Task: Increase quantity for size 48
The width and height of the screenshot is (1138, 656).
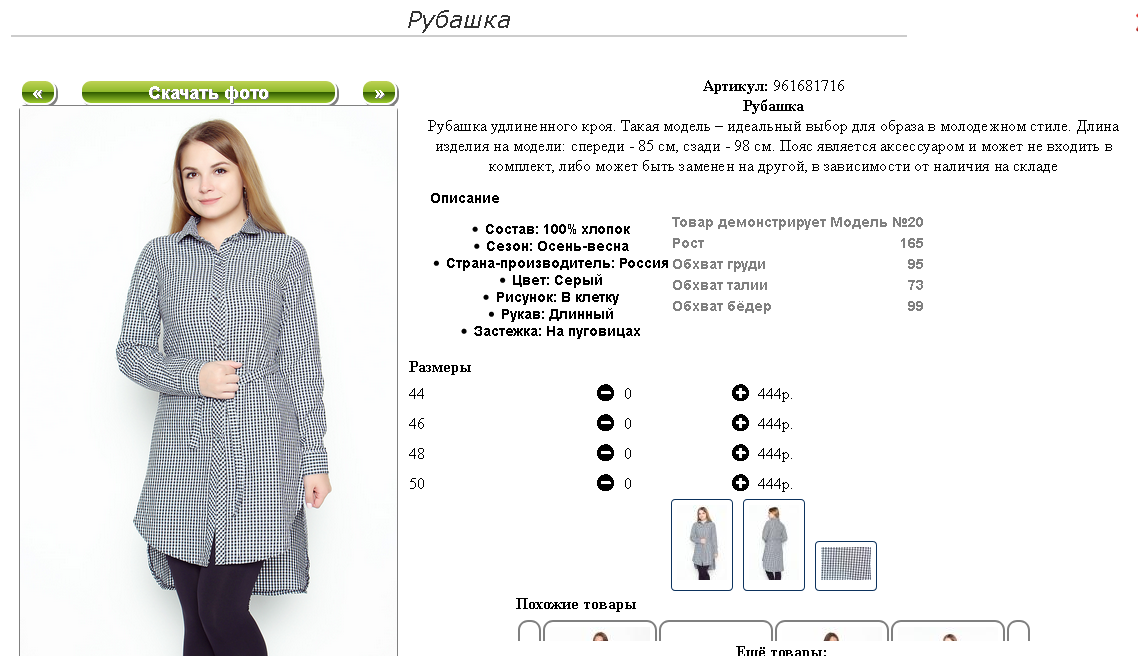Action: [740, 453]
